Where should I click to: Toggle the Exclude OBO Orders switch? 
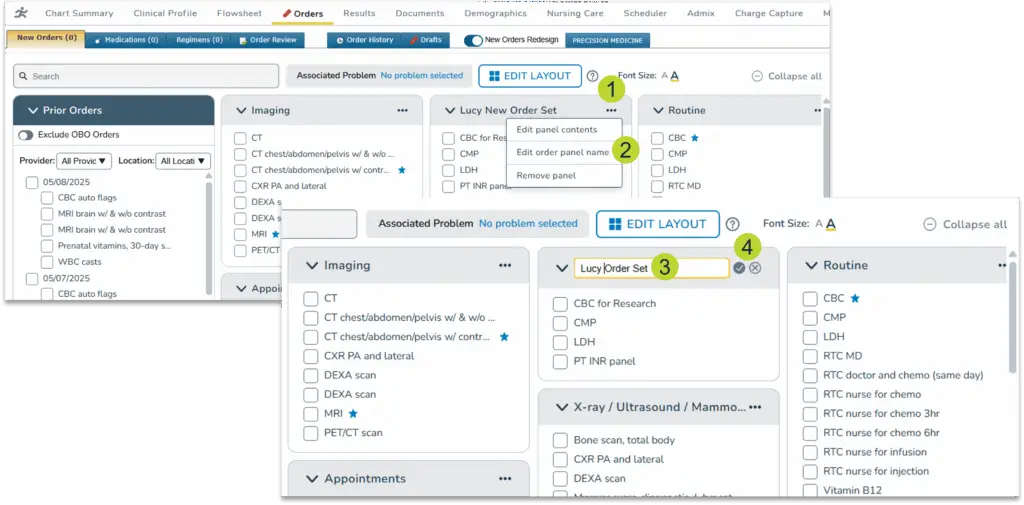click(26, 135)
